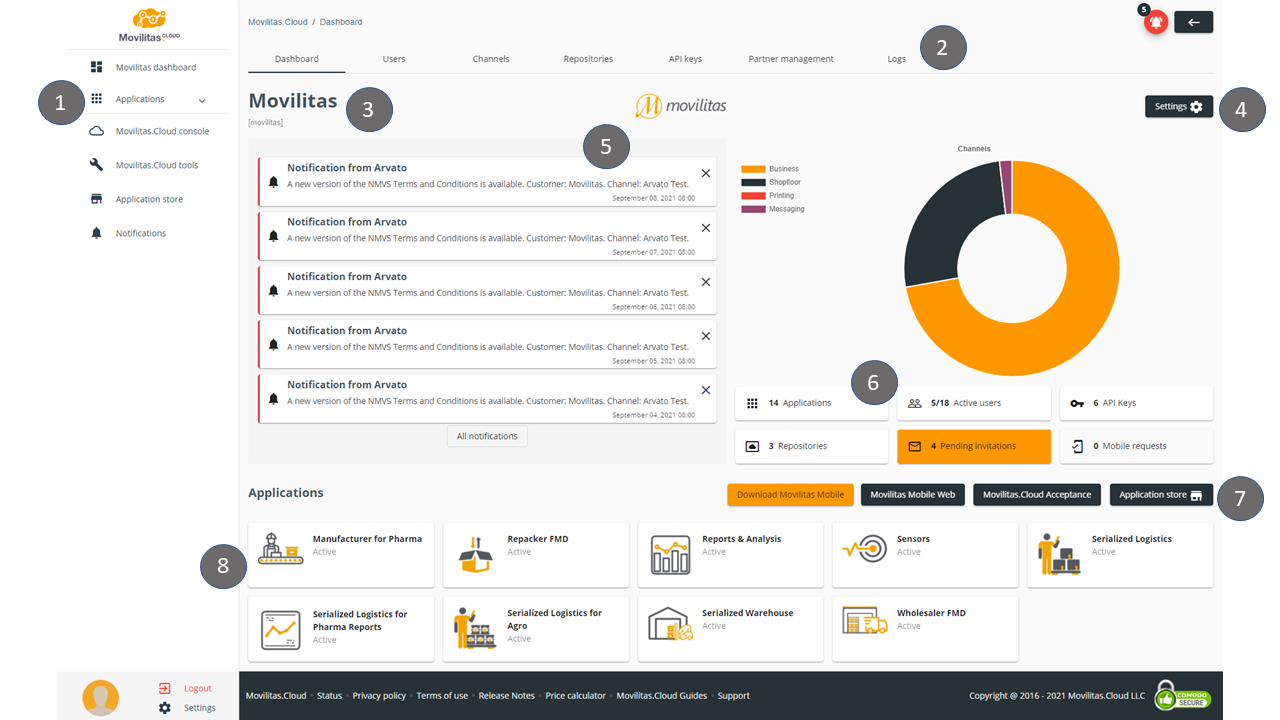Dismiss the September 08 Arvato notification
Image resolution: width=1280 pixels, height=720 pixels.
[x=706, y=173]
